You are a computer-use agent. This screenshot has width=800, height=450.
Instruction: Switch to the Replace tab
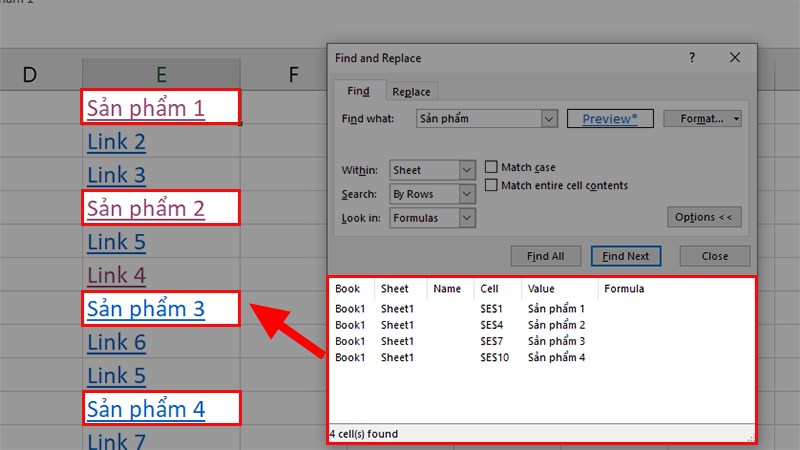pos(411,92)
